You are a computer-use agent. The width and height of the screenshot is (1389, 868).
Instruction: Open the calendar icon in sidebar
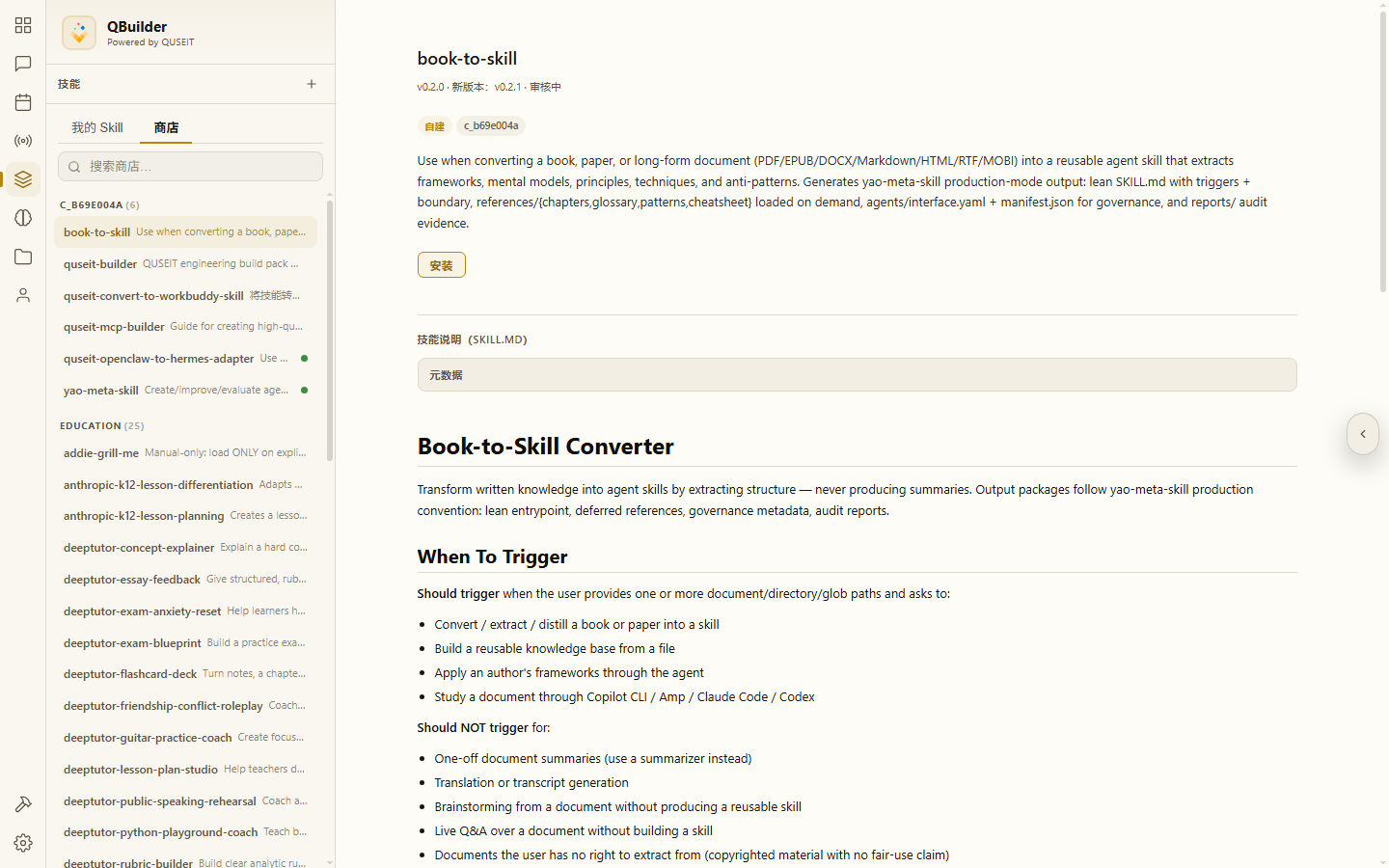click(23, 102)
